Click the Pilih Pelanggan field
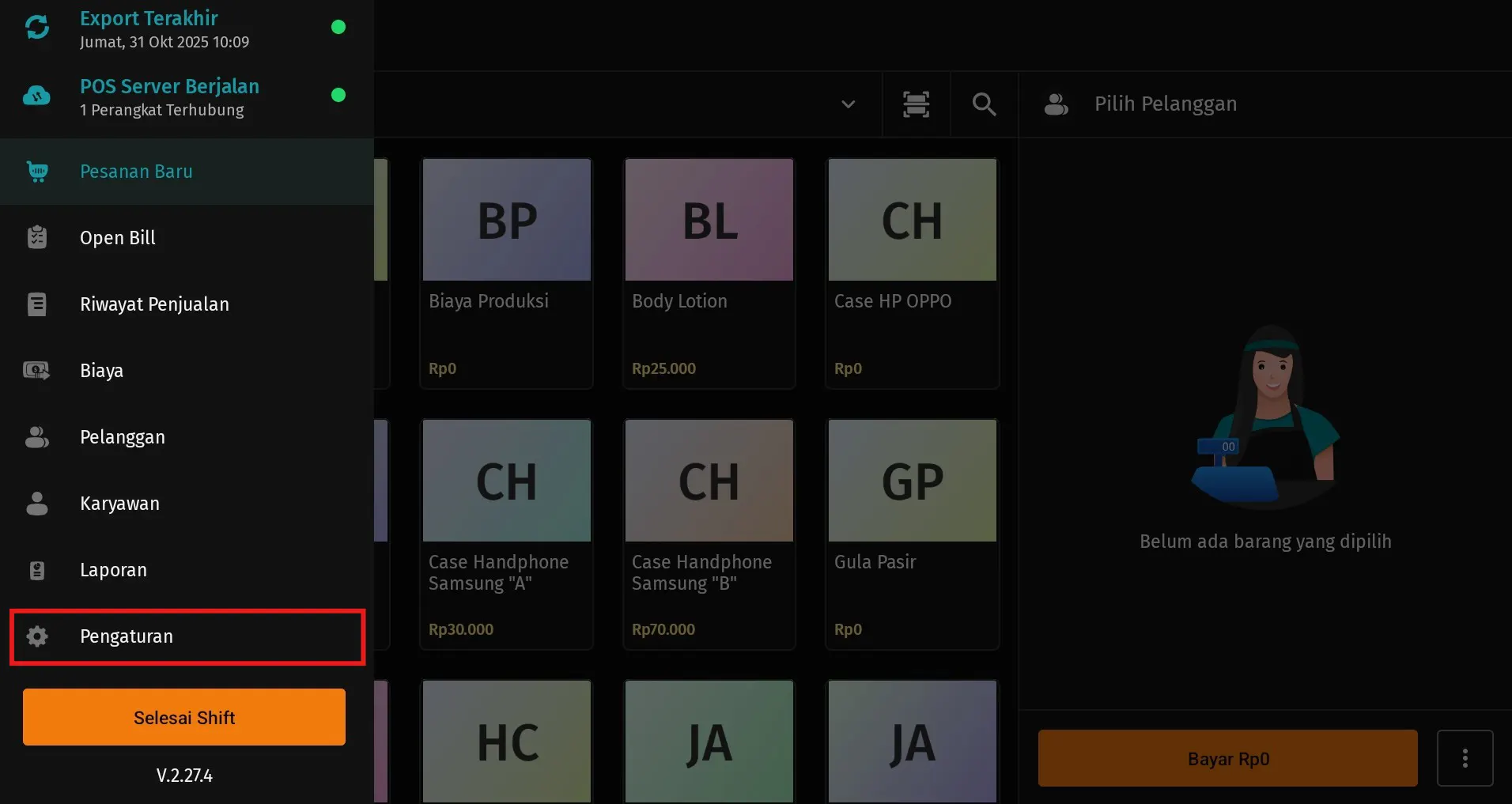 [1166, 104]
